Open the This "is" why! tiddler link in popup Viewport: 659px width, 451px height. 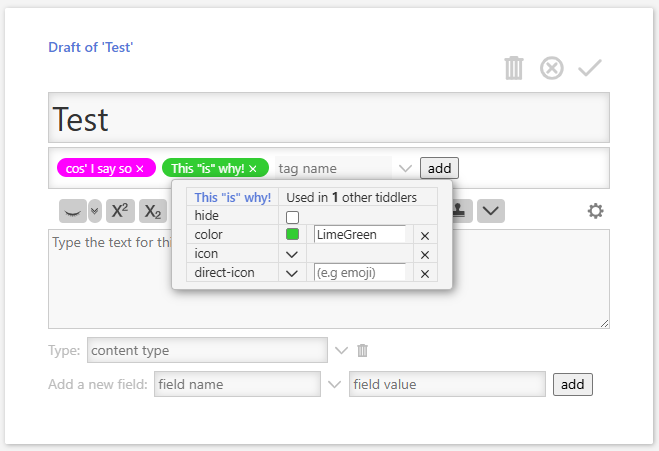pos(232,197)
